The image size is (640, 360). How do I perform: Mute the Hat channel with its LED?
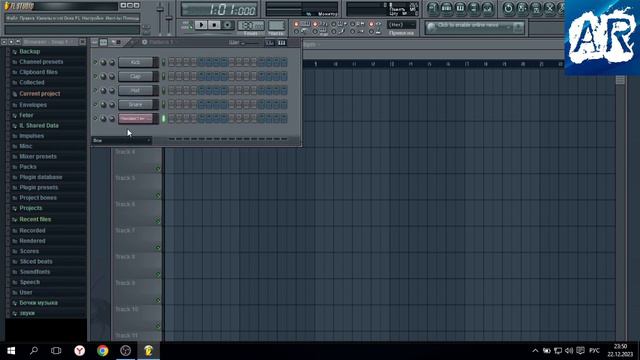pyautogui.click(x=96, y=90)
